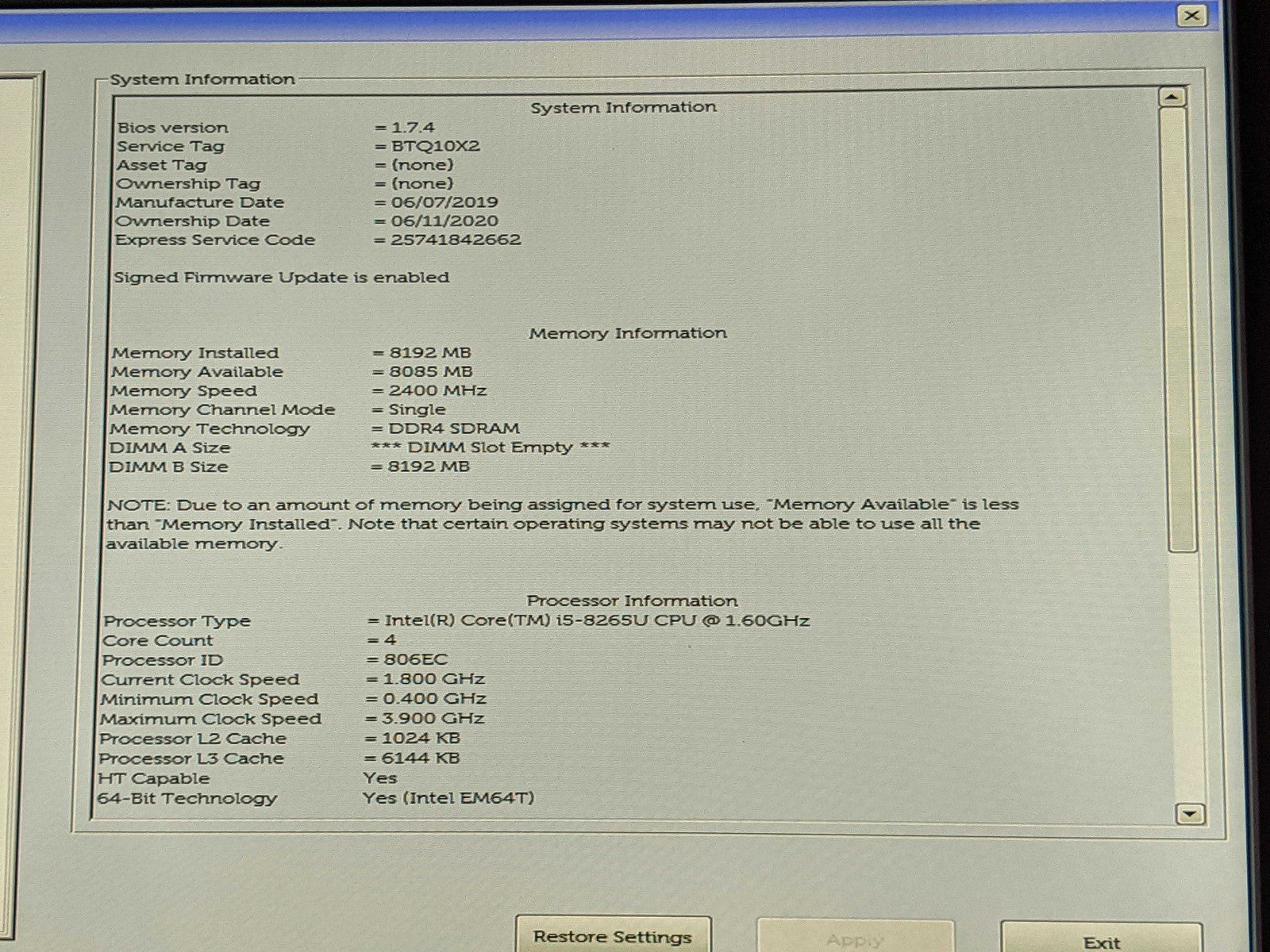The height and width of the screenshot is (952, 1270).
Task: Click the Exit button
Action: pyautogui.click(x=1102, y=941)
